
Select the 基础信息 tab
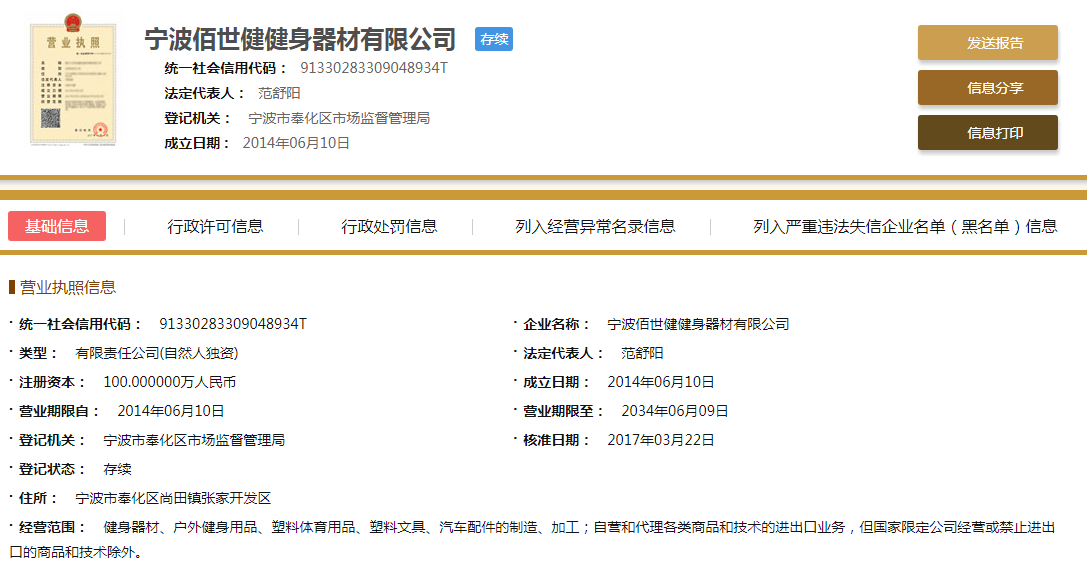point(57,226)
